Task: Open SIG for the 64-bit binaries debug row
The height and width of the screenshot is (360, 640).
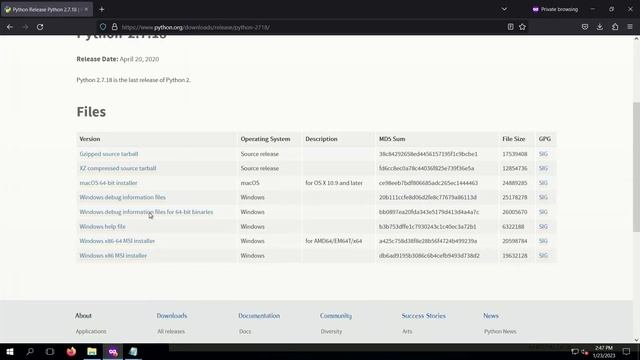Action: click(543, 212)
